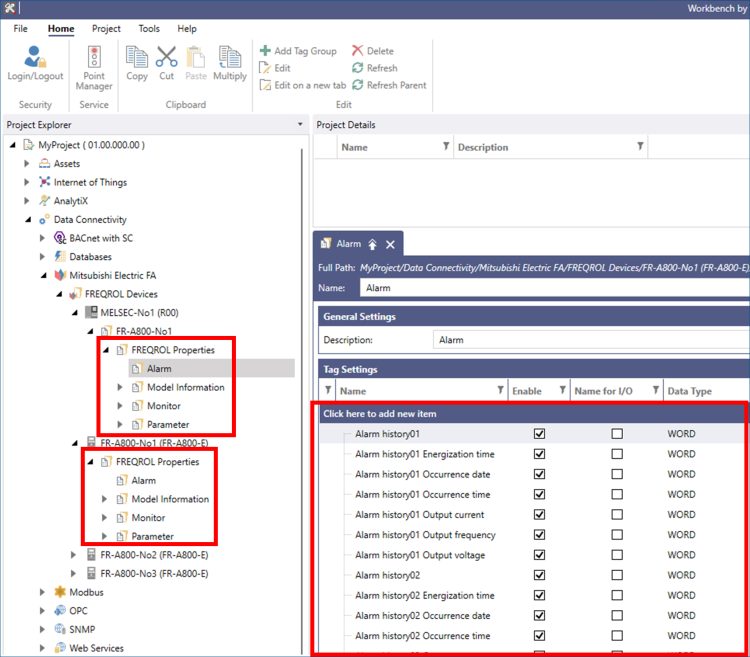This screenshot has height=657, width=750.
Task: Click the Multiply icon
Action: click(230, 56)
